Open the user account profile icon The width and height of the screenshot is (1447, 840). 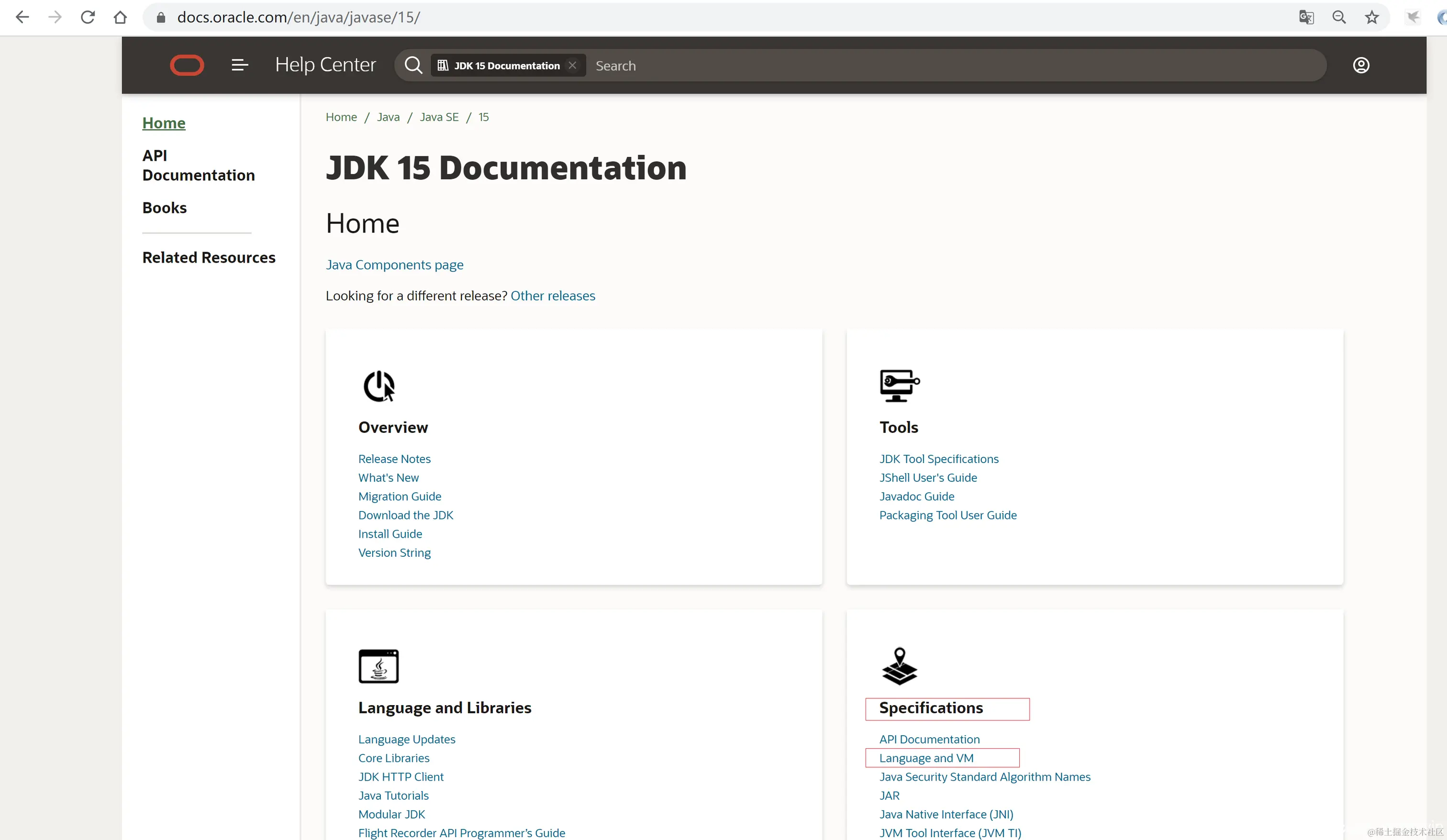[1361, 65]
